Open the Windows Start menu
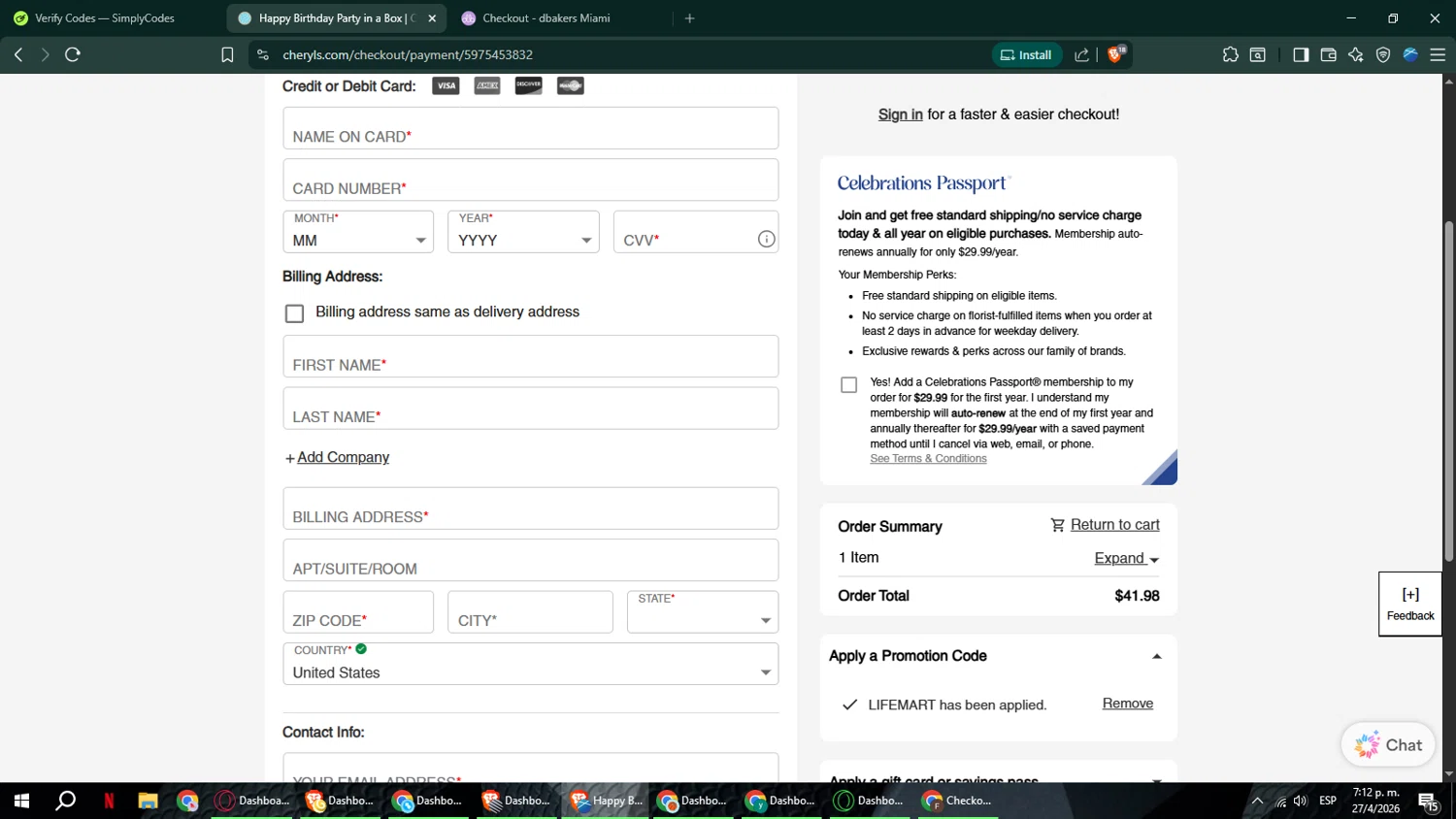This screenshot has height=819, width=1456. pos(21,801)
